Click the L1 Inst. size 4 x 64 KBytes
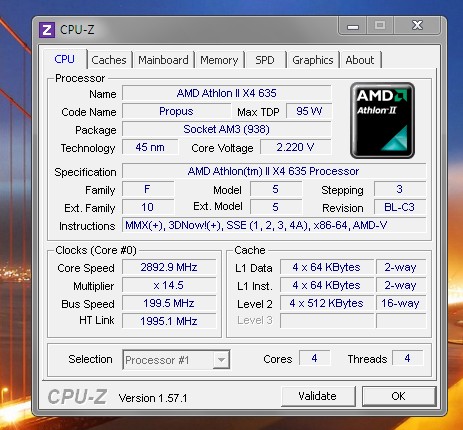The width and height of the screenshot is (463, 430). click(x=327, y=285)
